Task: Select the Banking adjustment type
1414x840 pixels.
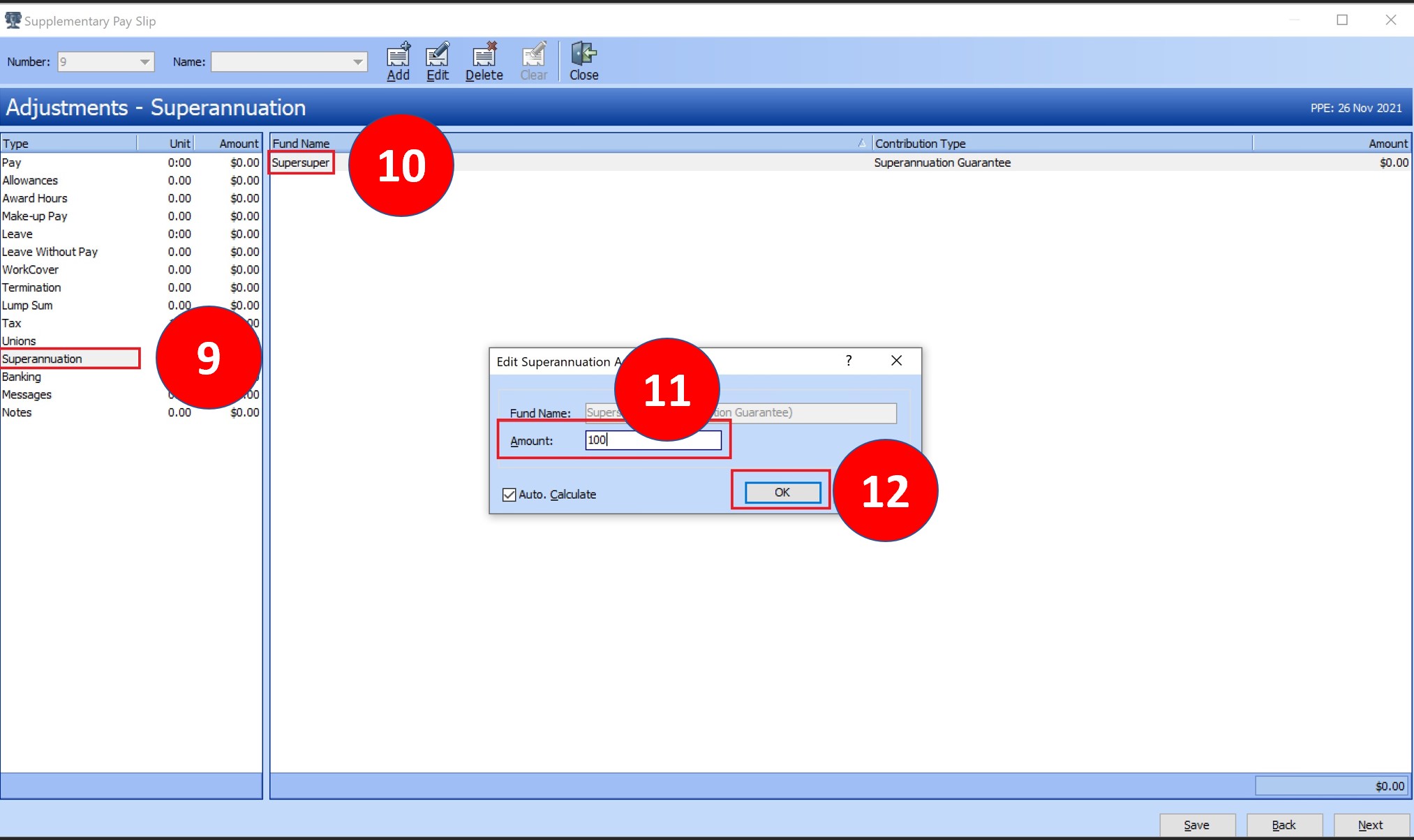Action: pos(131,377)
